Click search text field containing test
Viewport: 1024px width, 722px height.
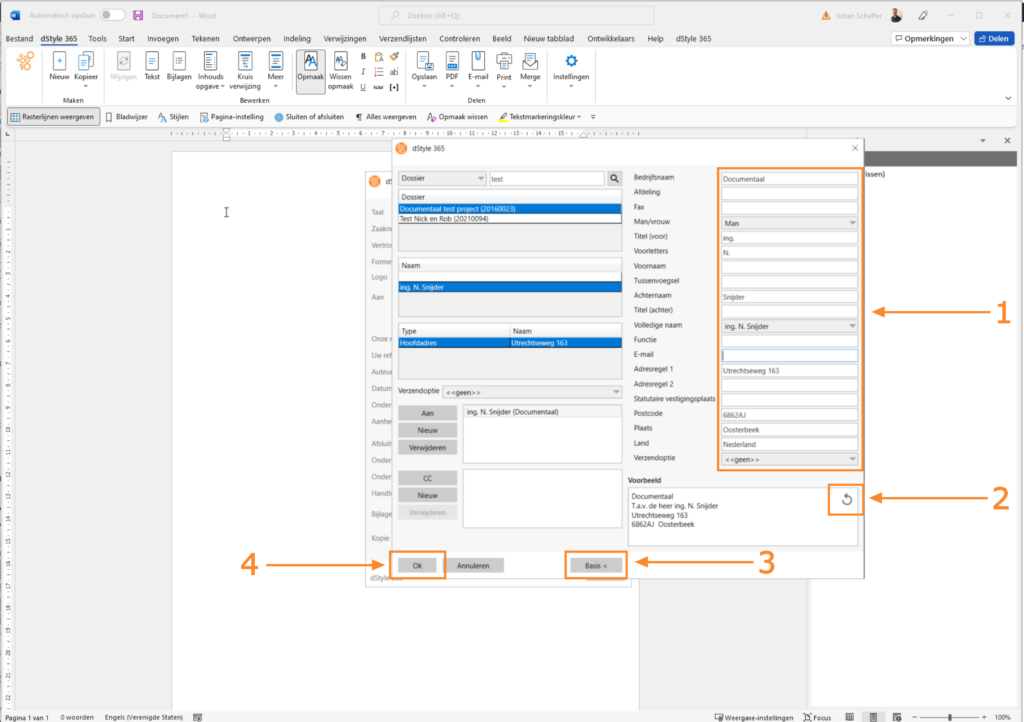click(x=547, y=178)
